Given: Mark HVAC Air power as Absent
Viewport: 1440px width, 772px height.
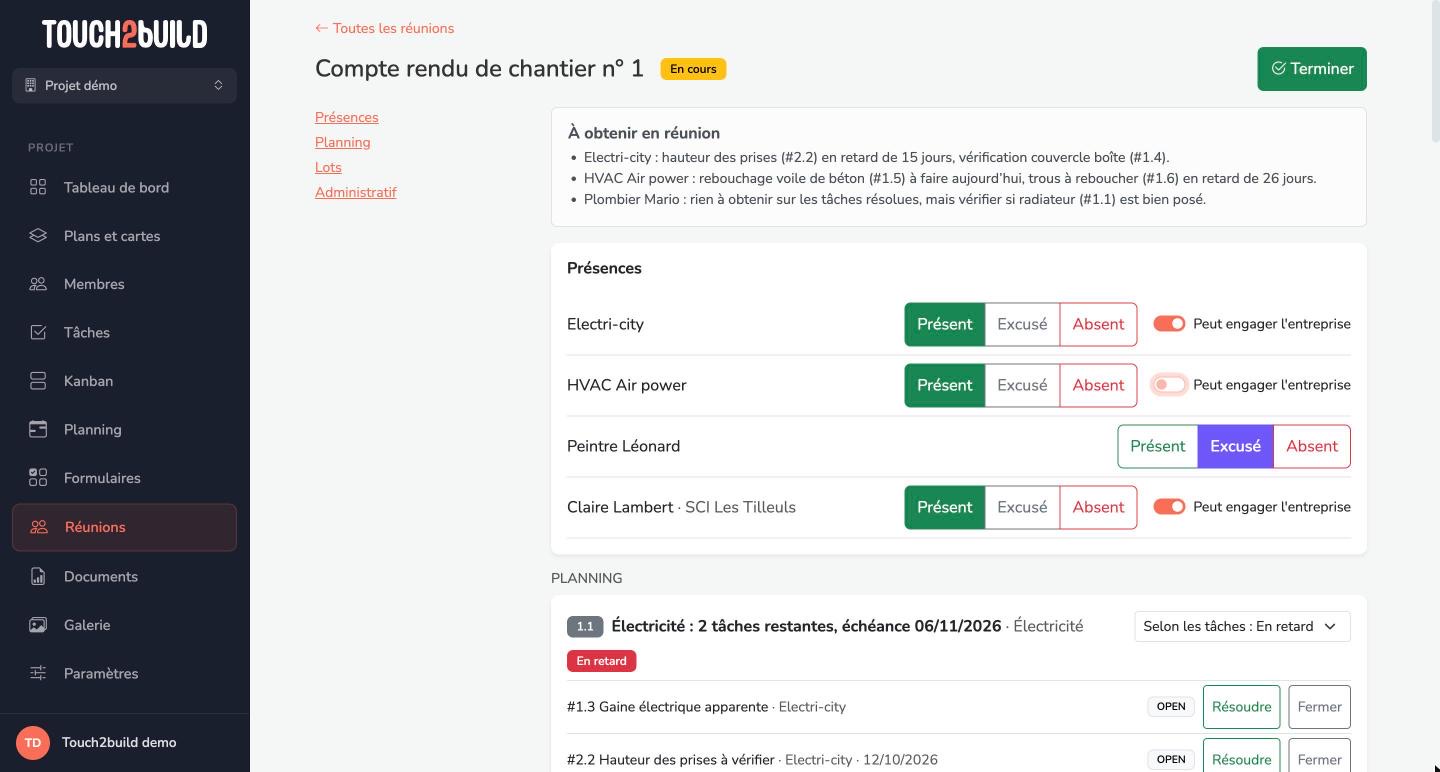Looking at the screenshot, I should tap(1098, 385).
